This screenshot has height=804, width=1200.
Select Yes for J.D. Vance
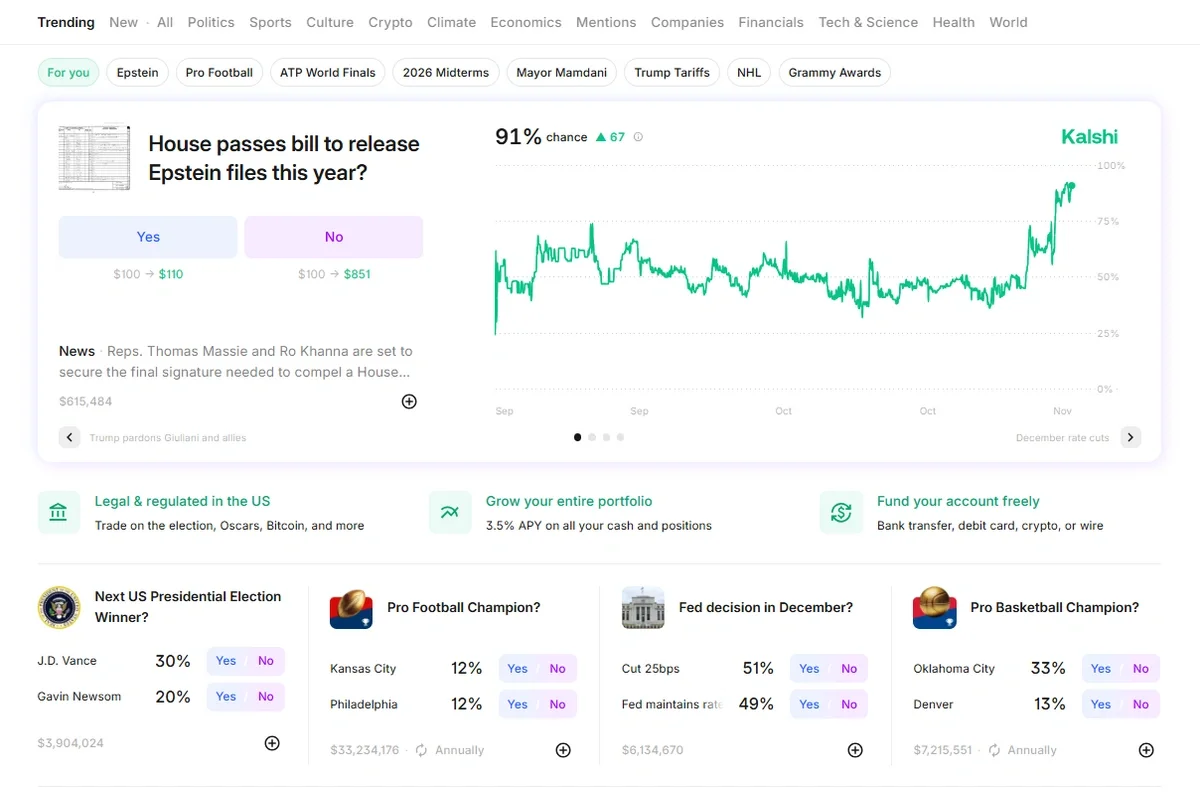(x=226, y=661)
